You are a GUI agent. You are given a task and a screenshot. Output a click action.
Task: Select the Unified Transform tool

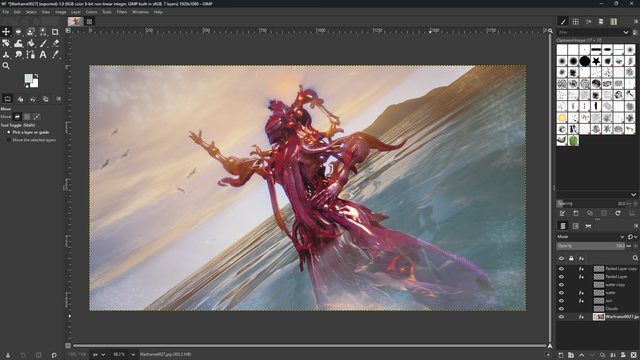point(6,43)
